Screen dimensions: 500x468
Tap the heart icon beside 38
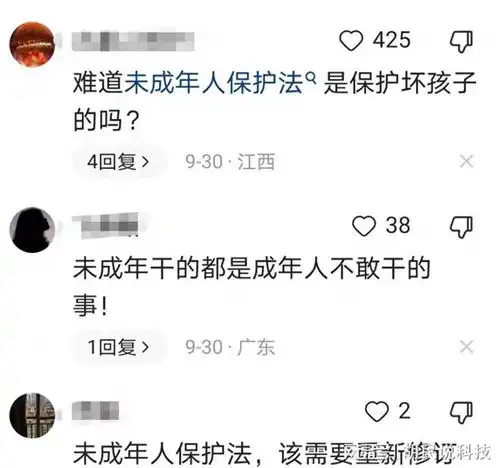[364, 226]
